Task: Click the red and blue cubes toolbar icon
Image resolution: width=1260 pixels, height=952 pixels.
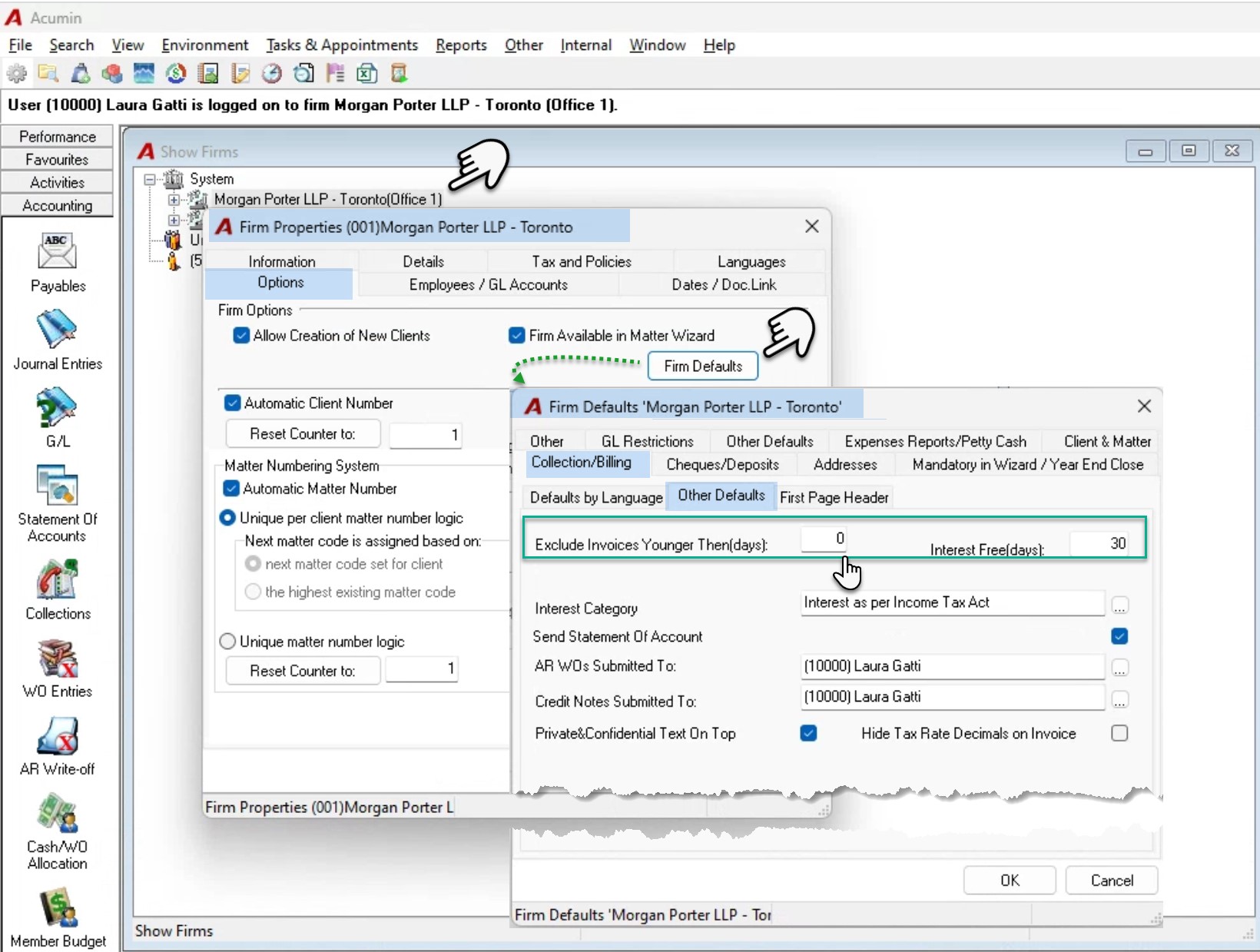Action: coord(112,74)
